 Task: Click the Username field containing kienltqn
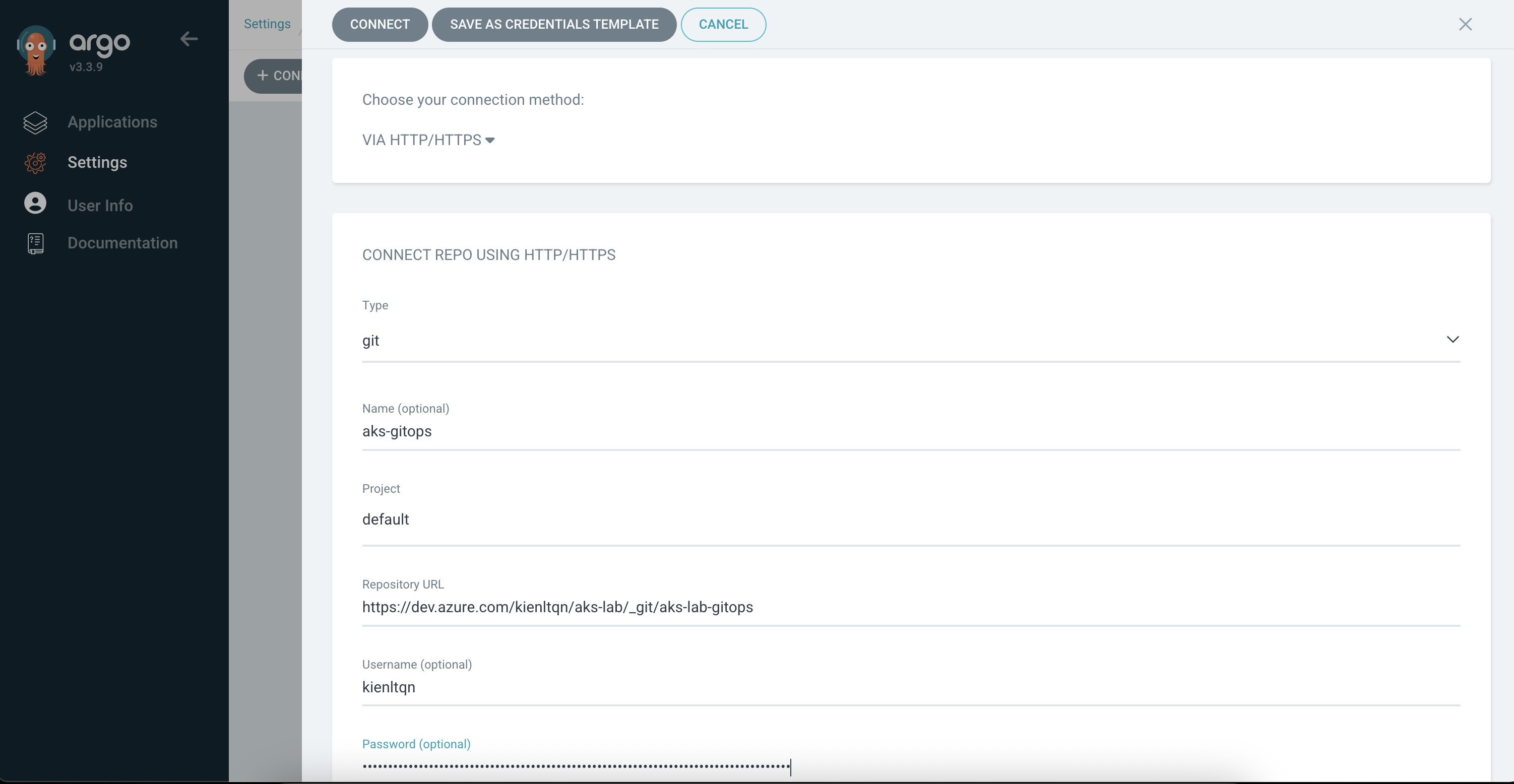pos(911,688)
